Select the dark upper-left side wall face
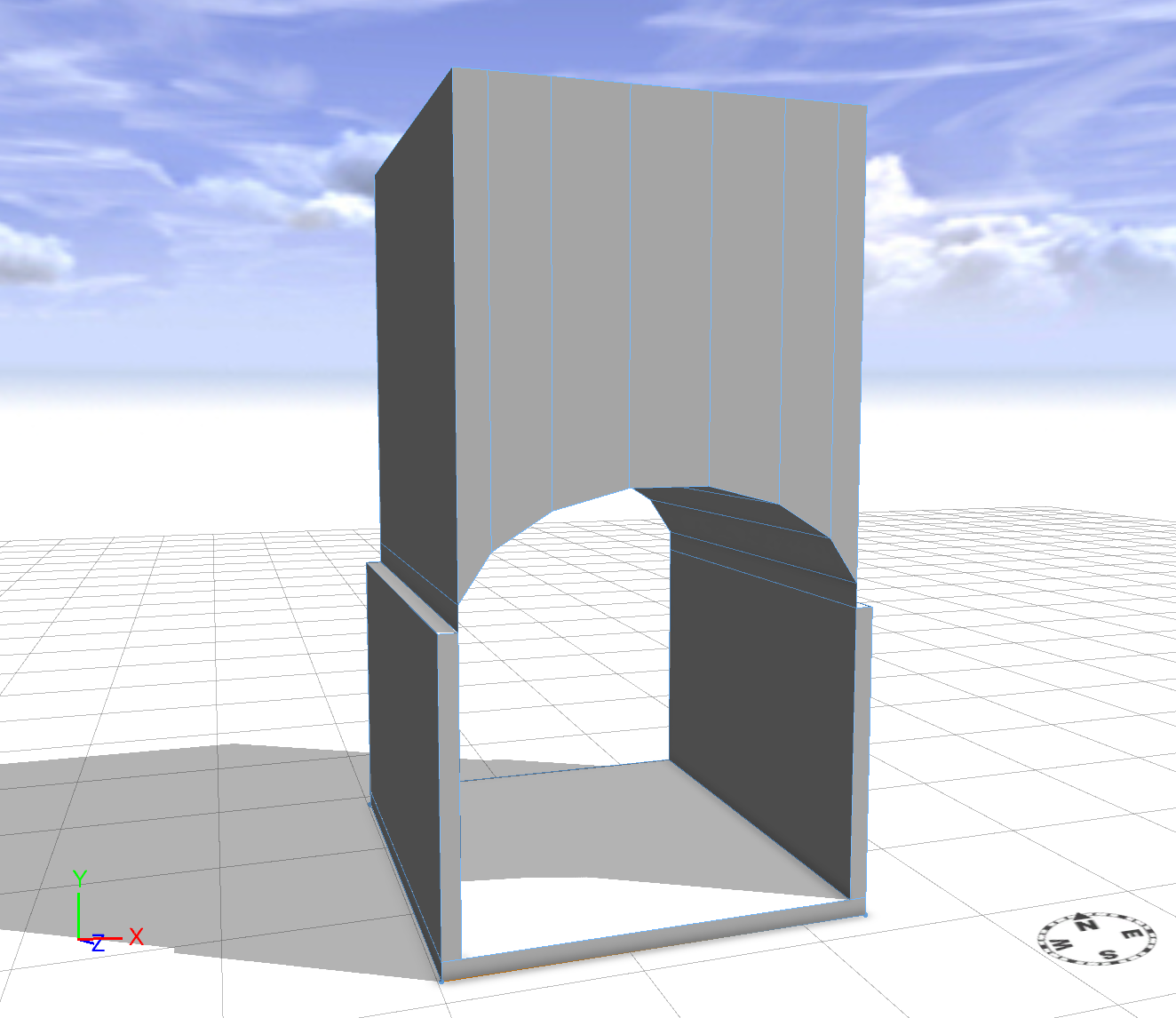The width and height of the screenshot is (1176, 1018). point(415,338)
